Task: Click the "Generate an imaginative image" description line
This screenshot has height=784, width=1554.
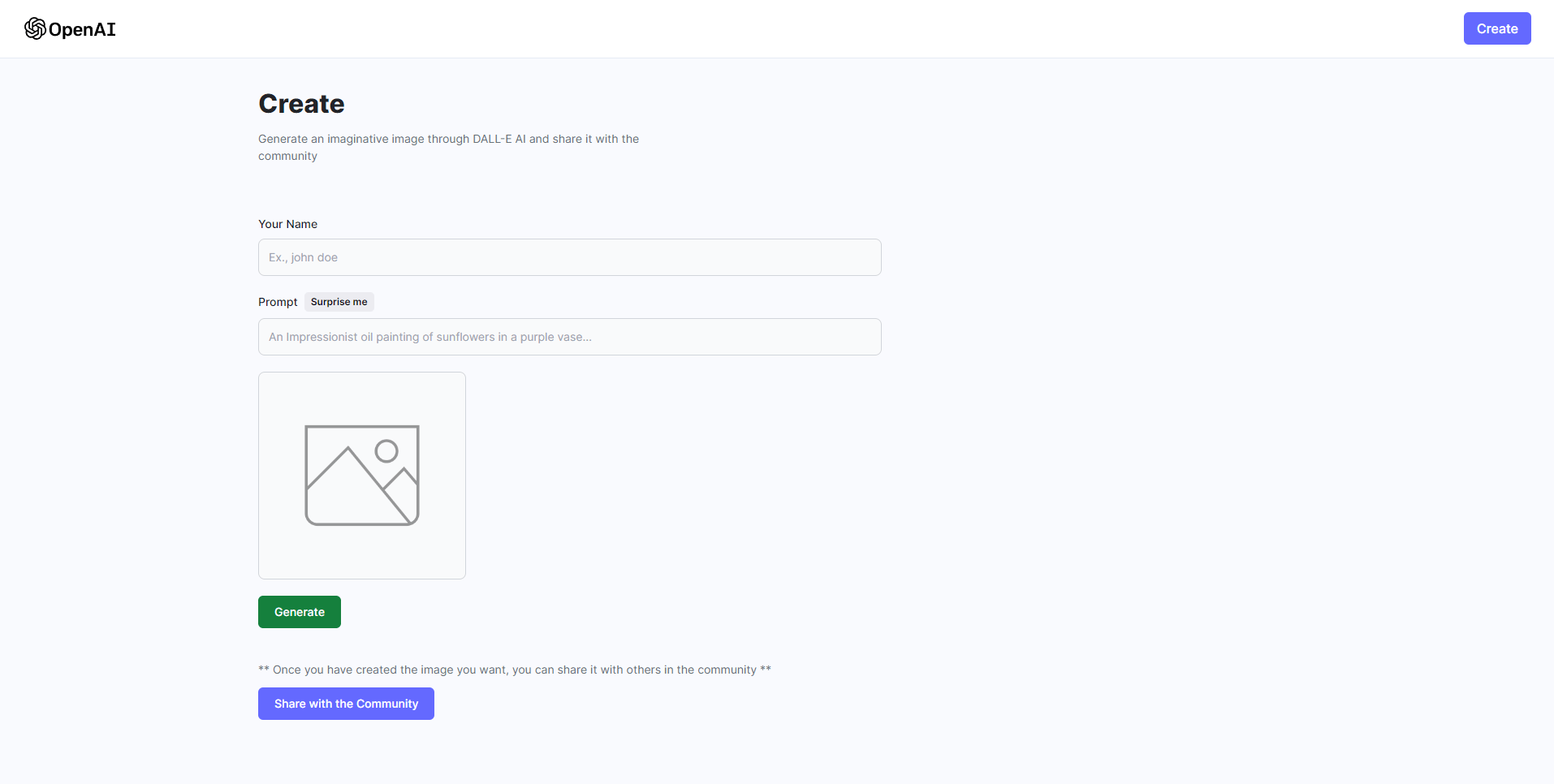Action: click(x=448, y=139)
